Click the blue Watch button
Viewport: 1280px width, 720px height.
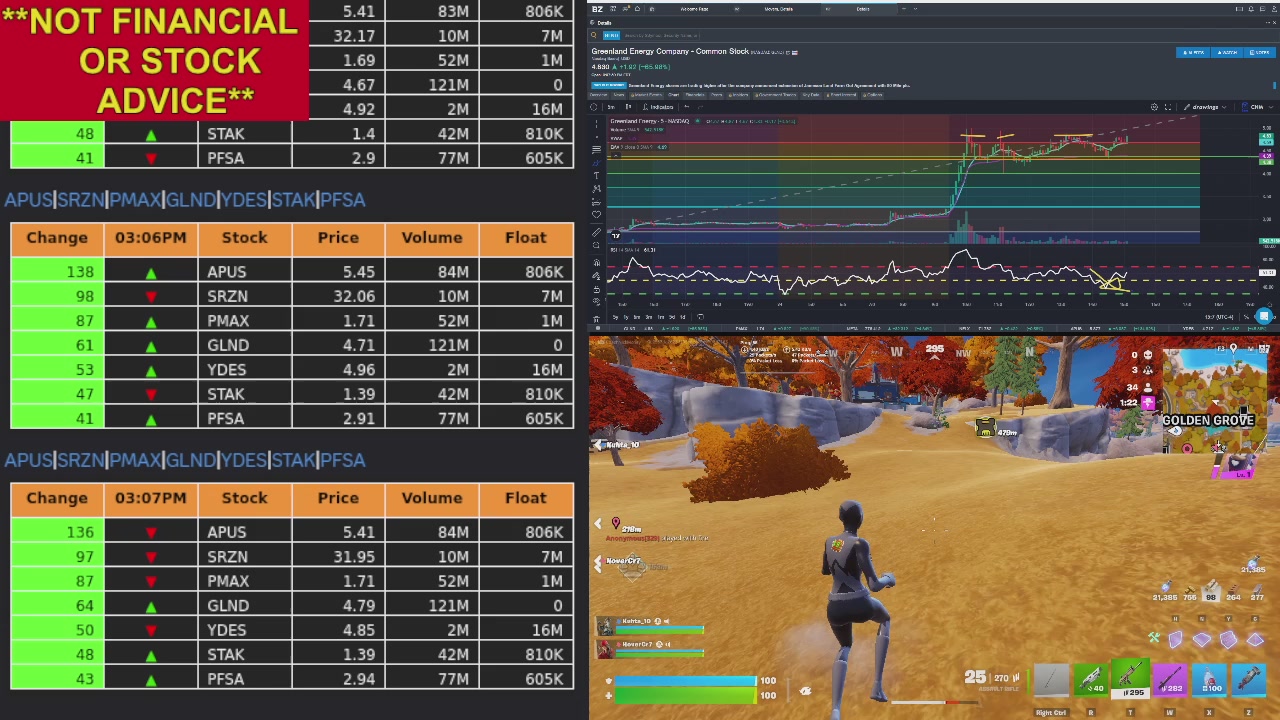point(1227,52)
